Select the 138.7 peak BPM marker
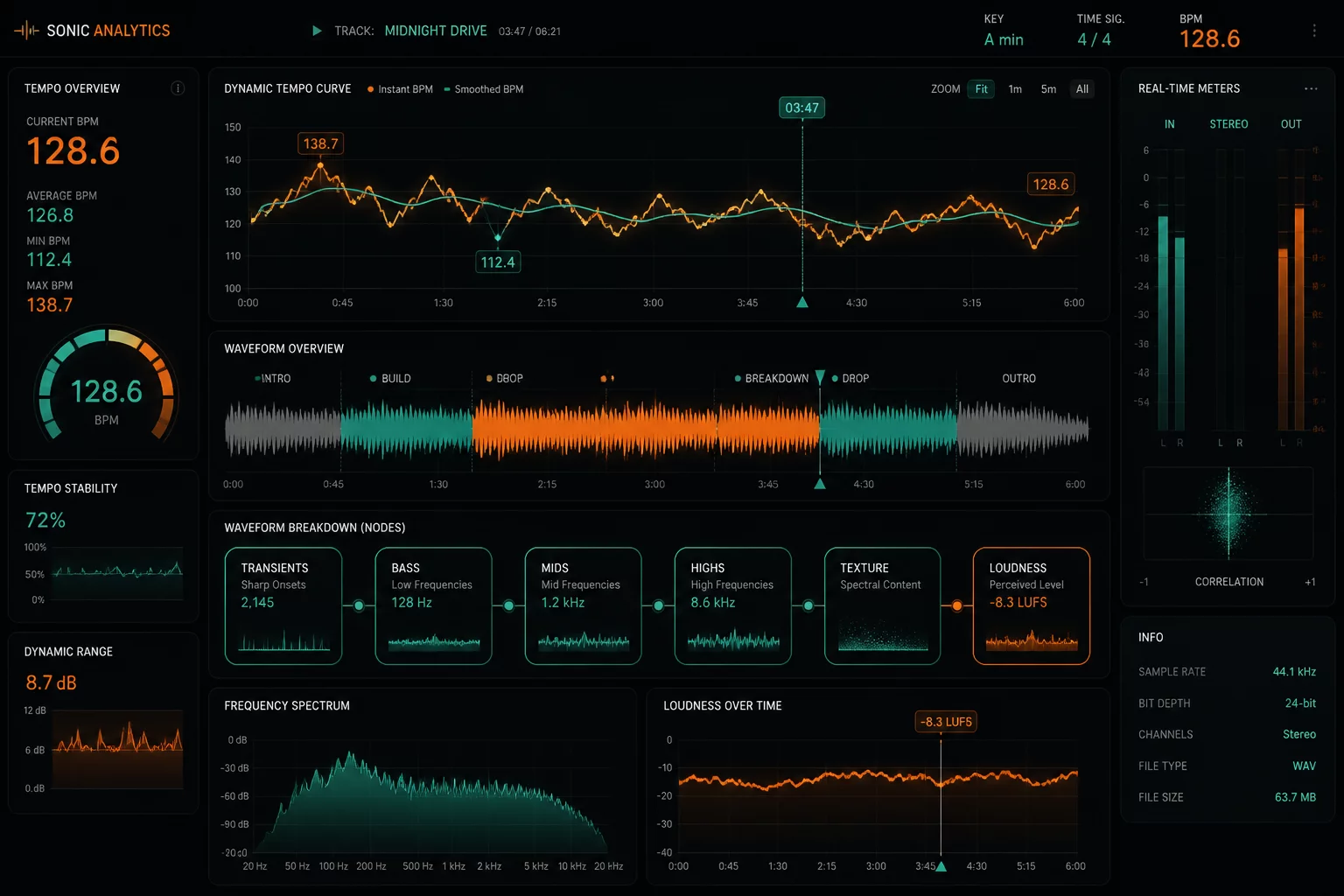Viewport: 1344px width, 896px height. pyautogui.click(x=320, y=143)
